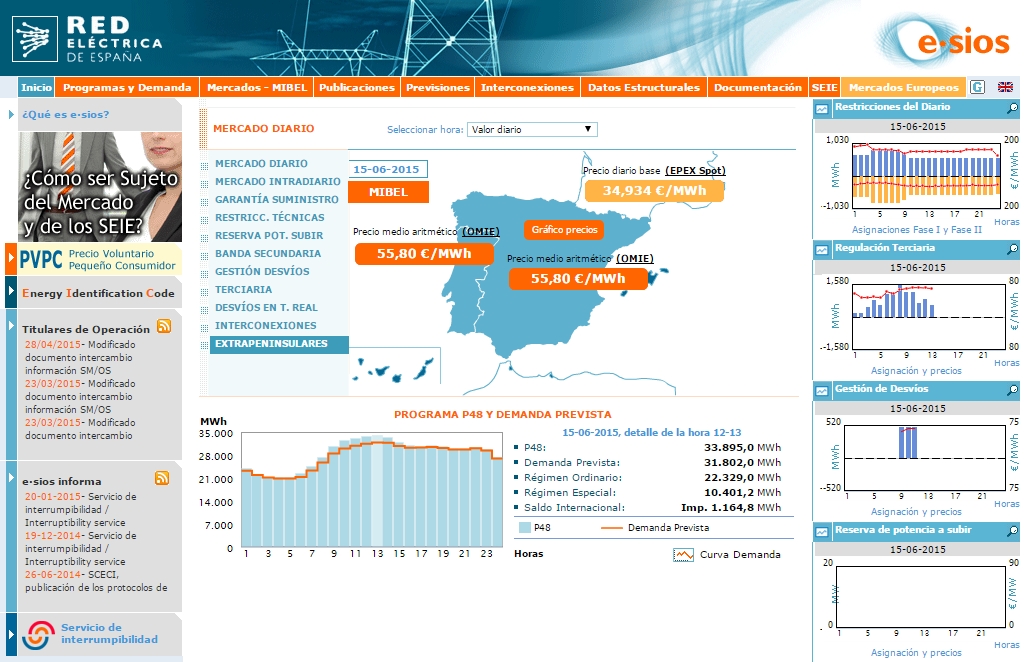Expand the ¿Qué es e·sios? arrow

pyautogui.click(x=11, y=114)
